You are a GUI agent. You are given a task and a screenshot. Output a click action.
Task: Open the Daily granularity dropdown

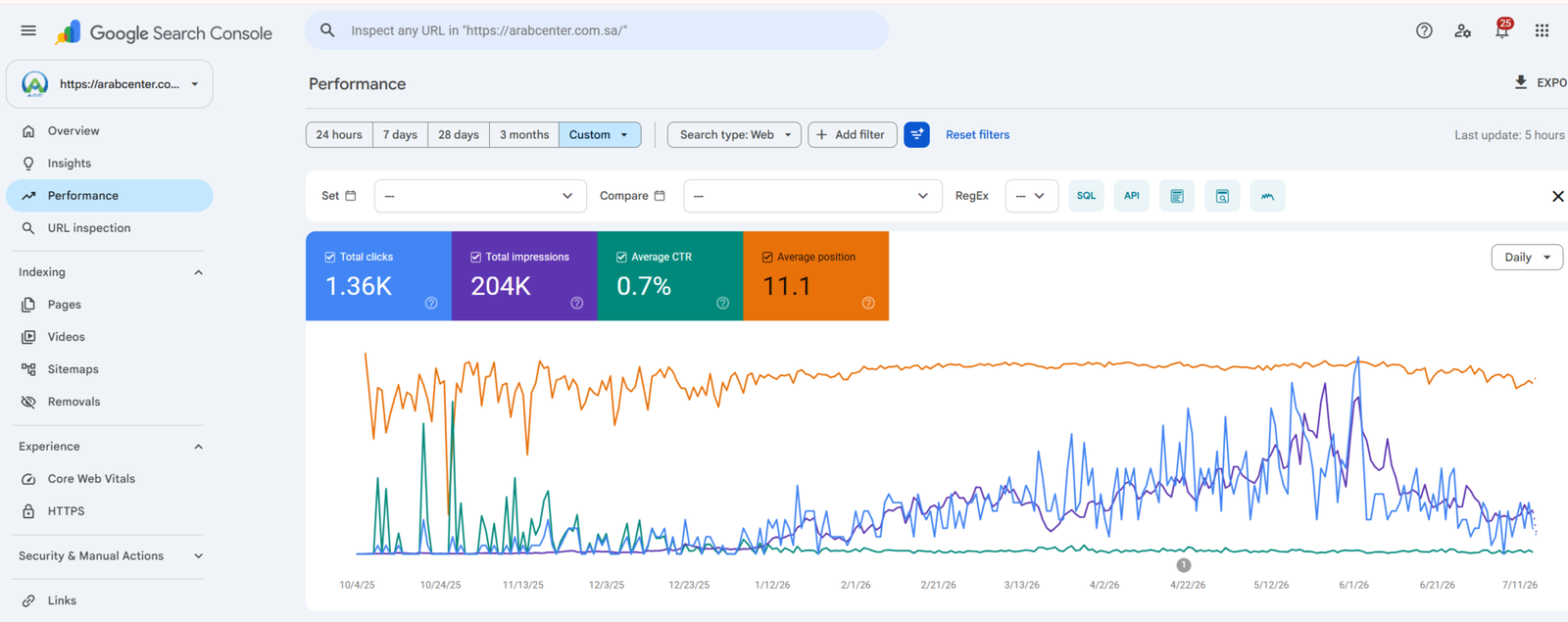coord(1527,258)
